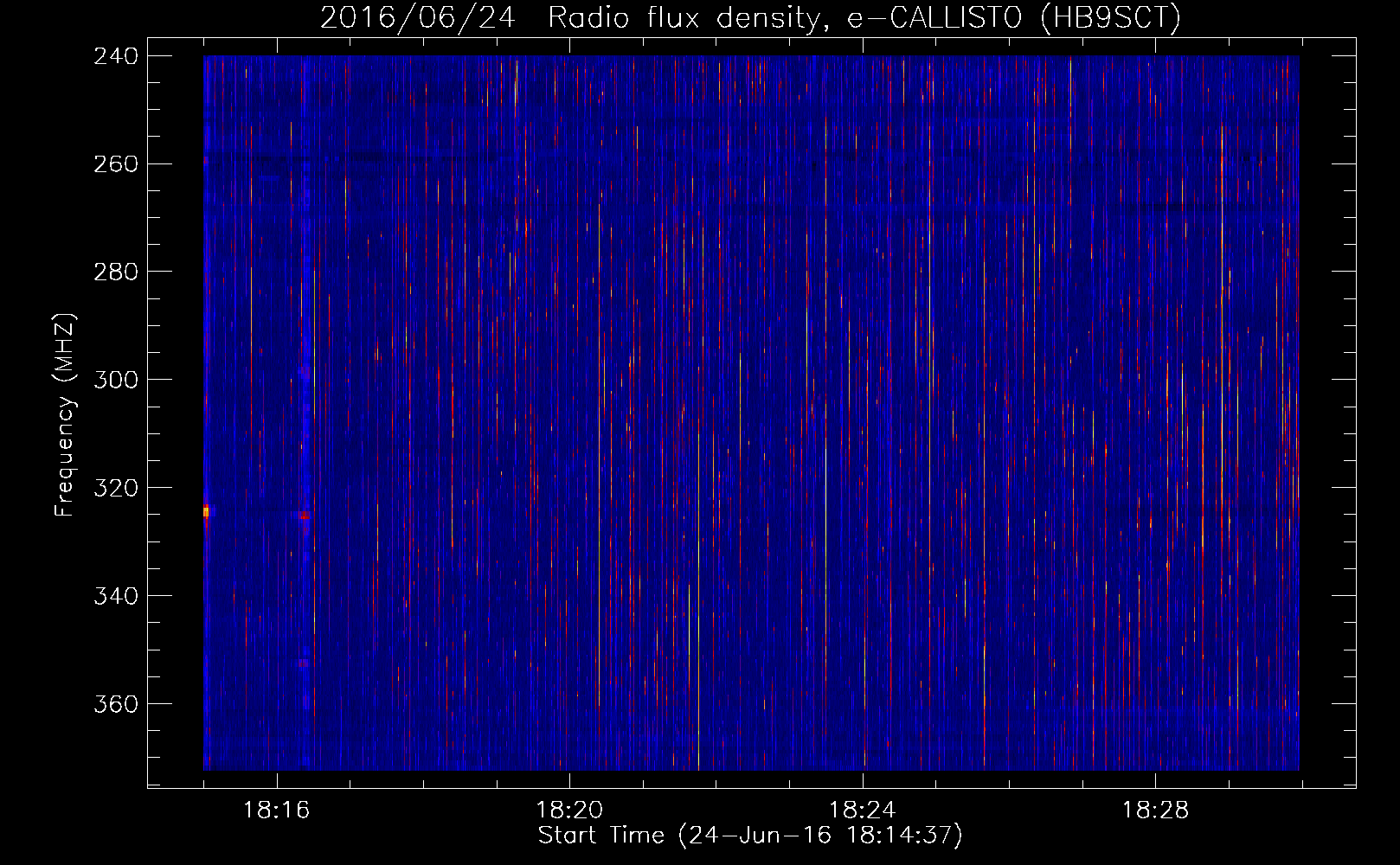Click the 240 frequency tick label

click(116, 56)
